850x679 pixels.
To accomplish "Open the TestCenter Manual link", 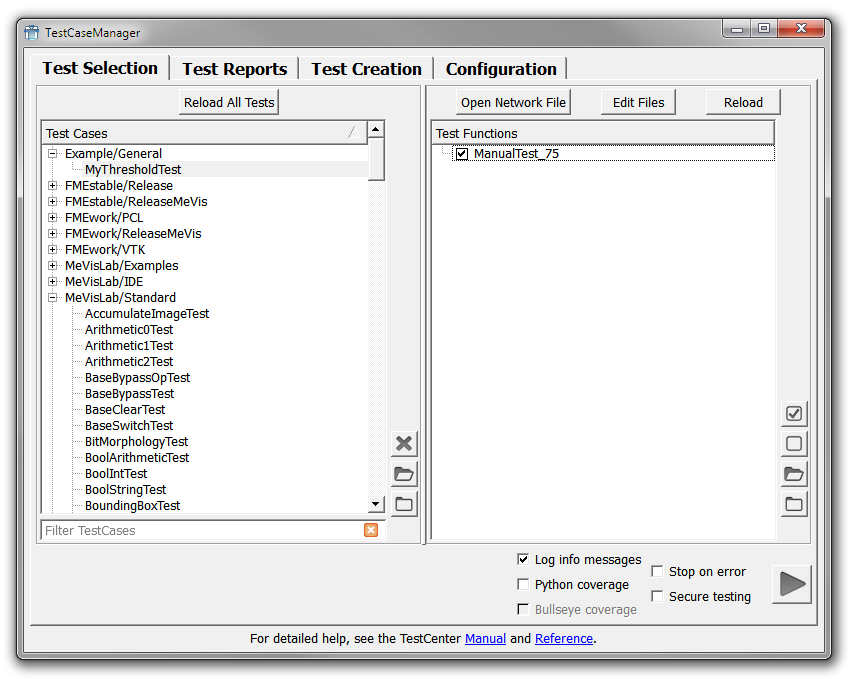I will click(x=485, y=638).
